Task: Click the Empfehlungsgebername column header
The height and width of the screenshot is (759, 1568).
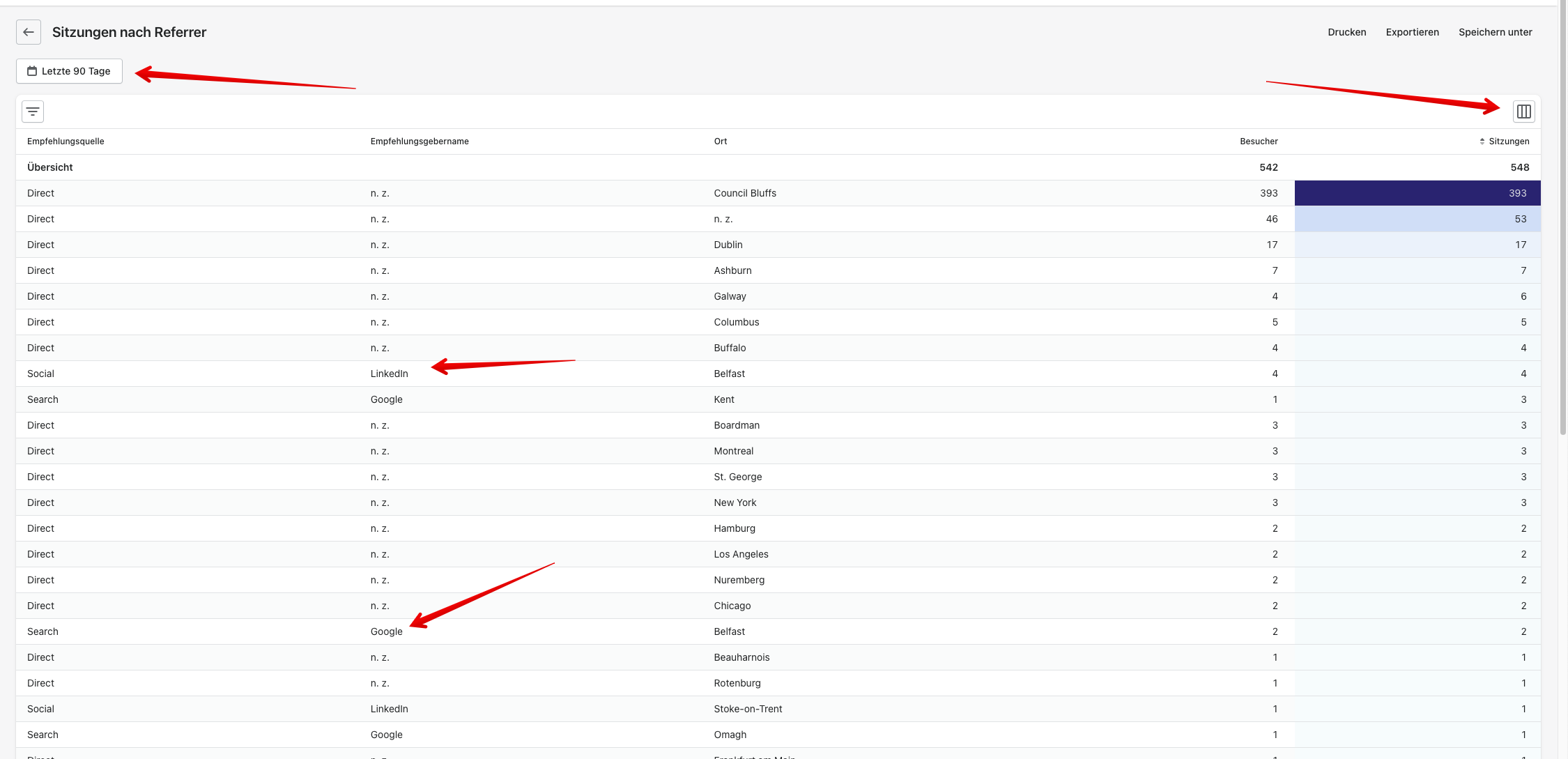Action: click(420, 141)
